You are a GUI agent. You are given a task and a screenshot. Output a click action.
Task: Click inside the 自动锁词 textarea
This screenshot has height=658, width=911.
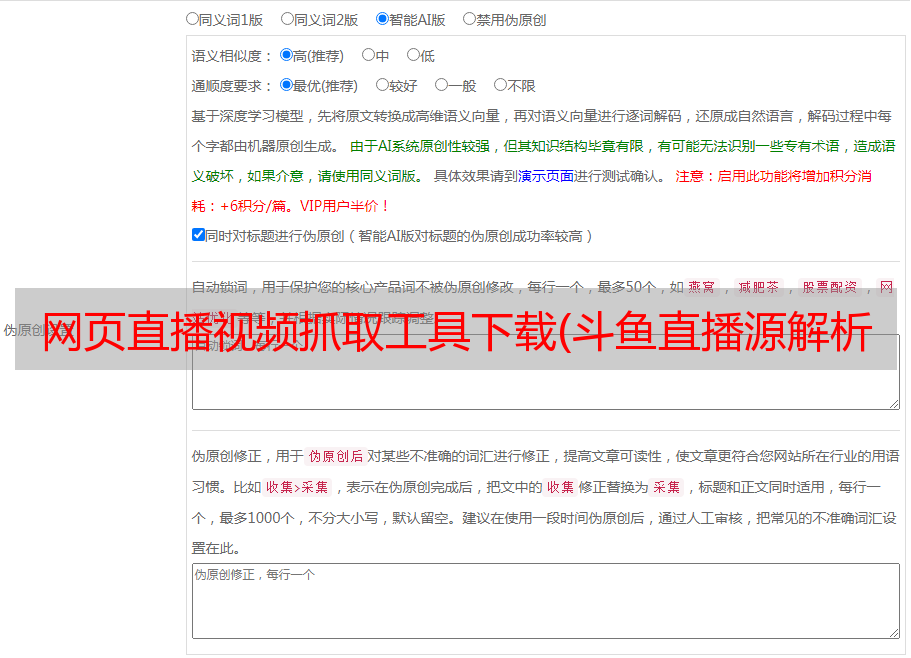(x=546, y=372)
